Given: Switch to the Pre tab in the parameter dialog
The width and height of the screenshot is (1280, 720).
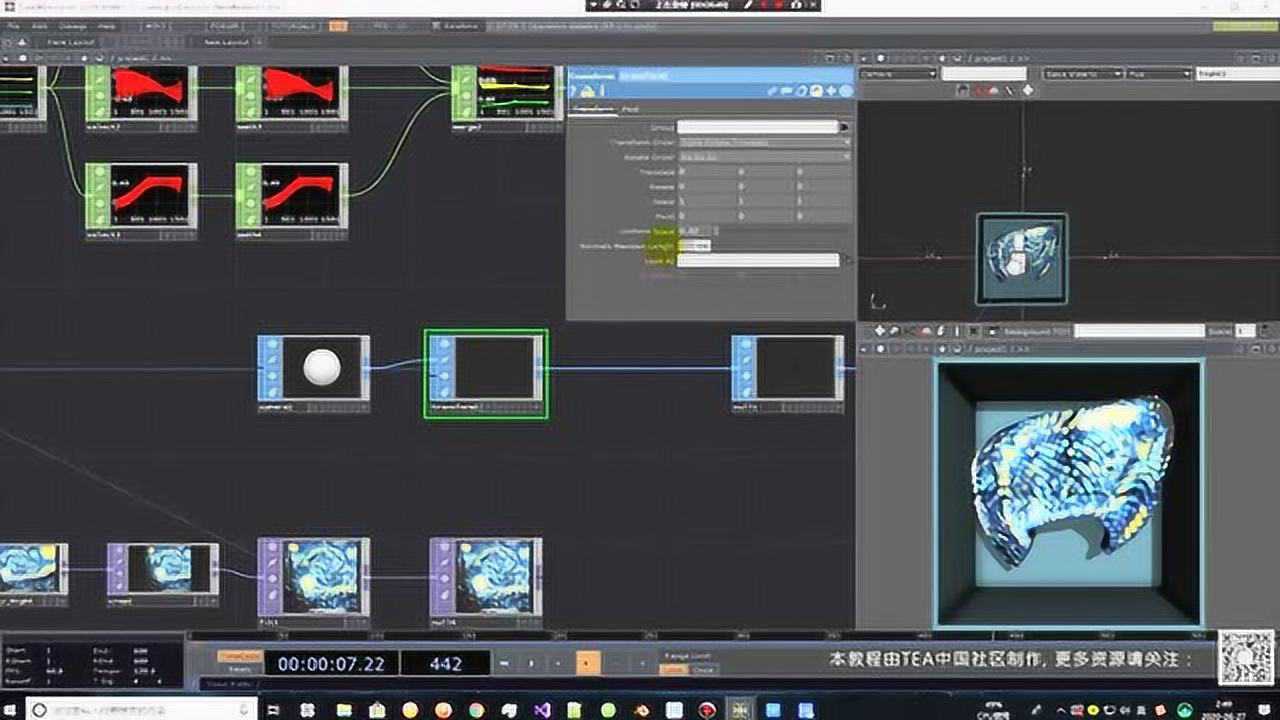Looking at the screenshot, I should click(x=628, y=110).
